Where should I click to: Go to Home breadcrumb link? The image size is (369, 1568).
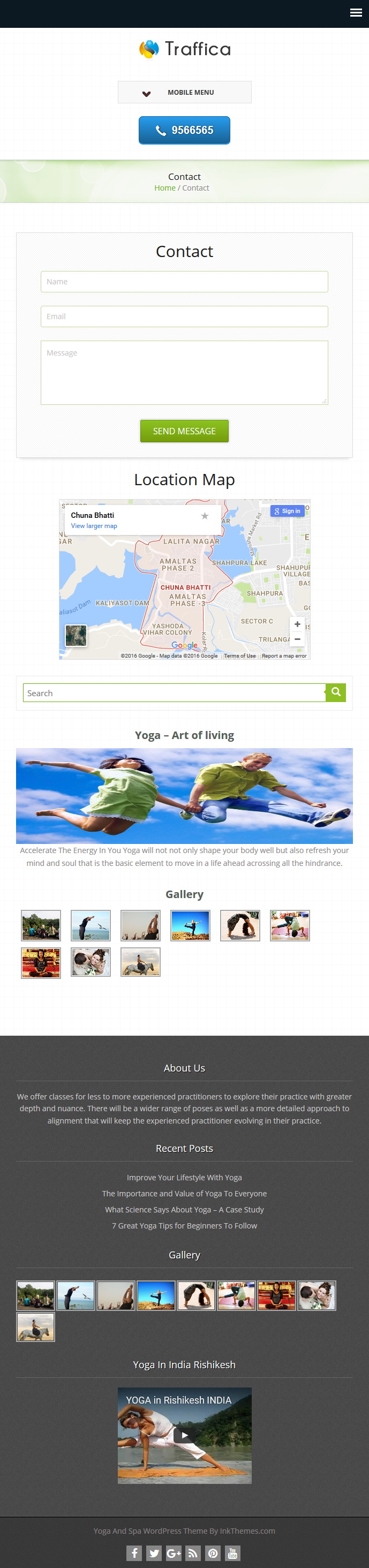click(165, 188)
